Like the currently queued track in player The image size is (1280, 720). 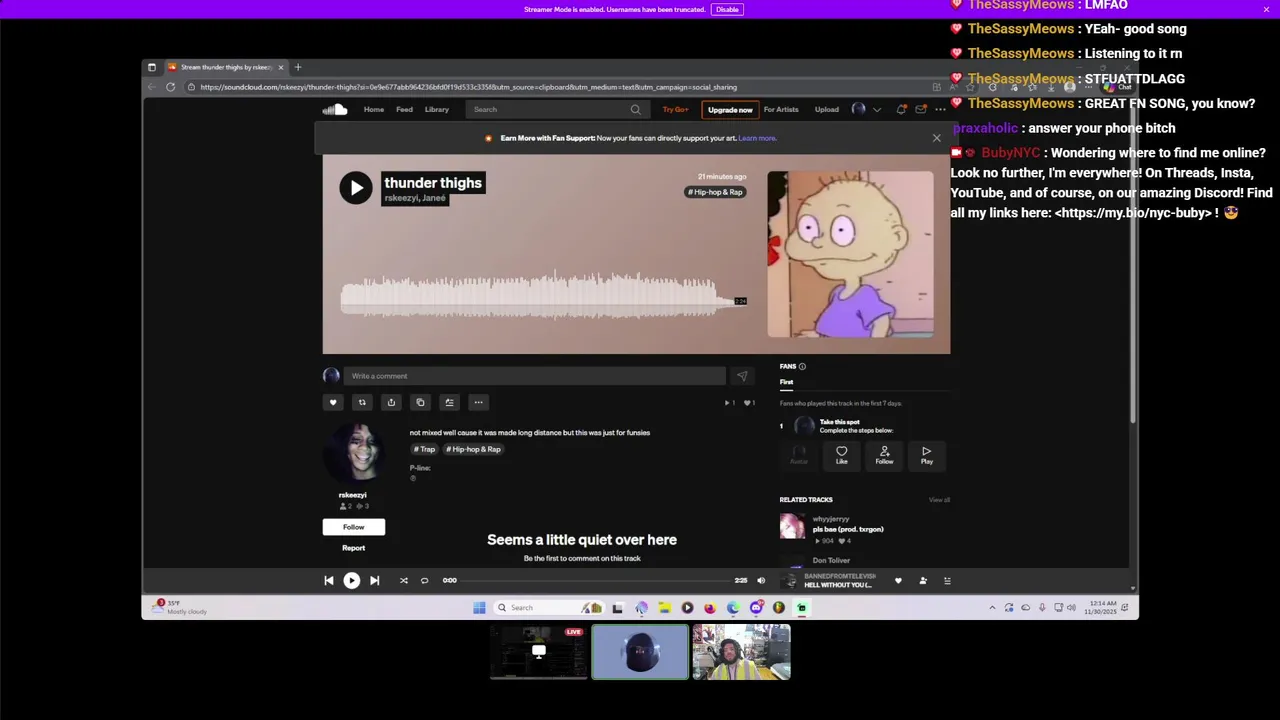tap(898, 580)
